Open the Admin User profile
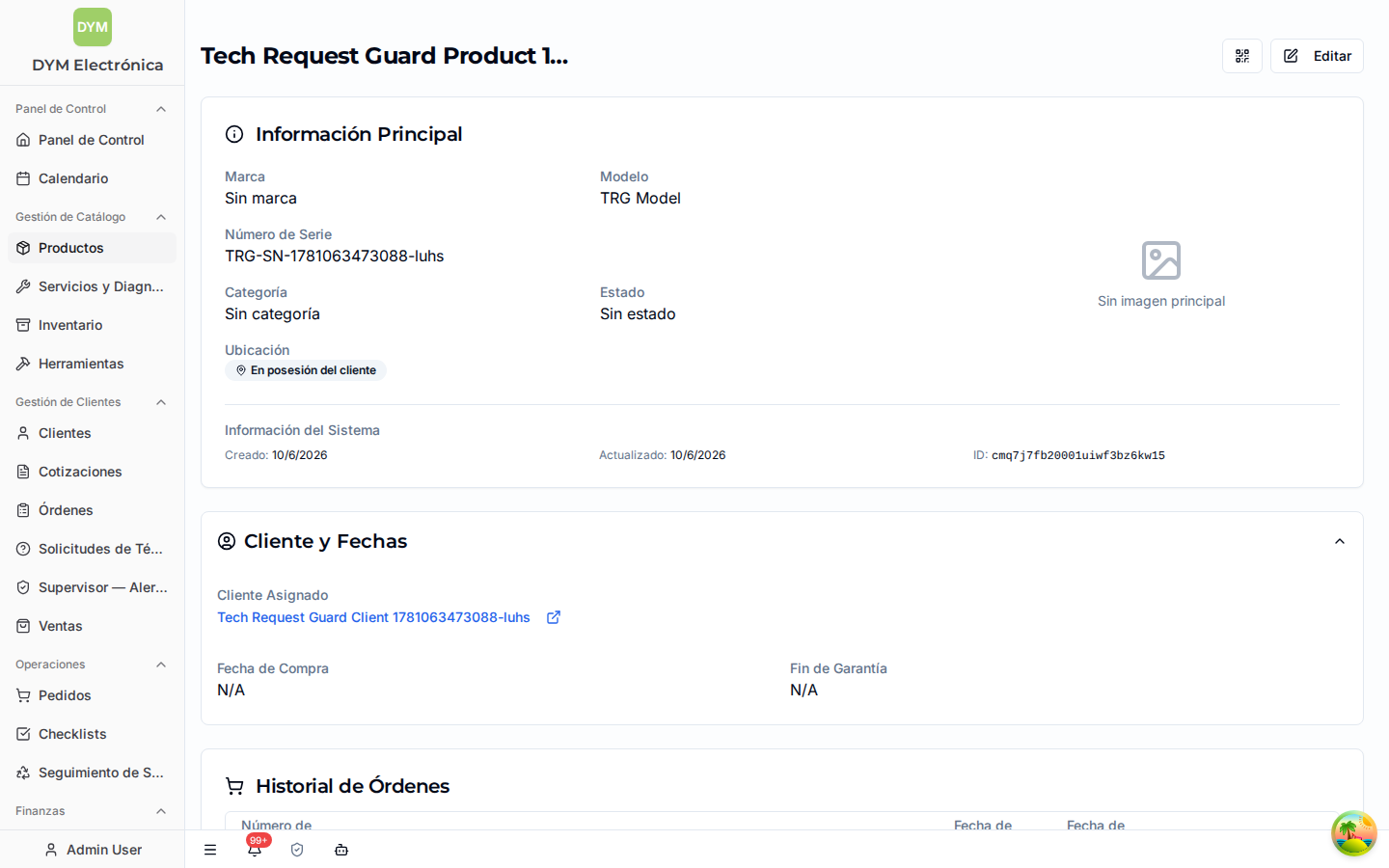 coord(93,850)
